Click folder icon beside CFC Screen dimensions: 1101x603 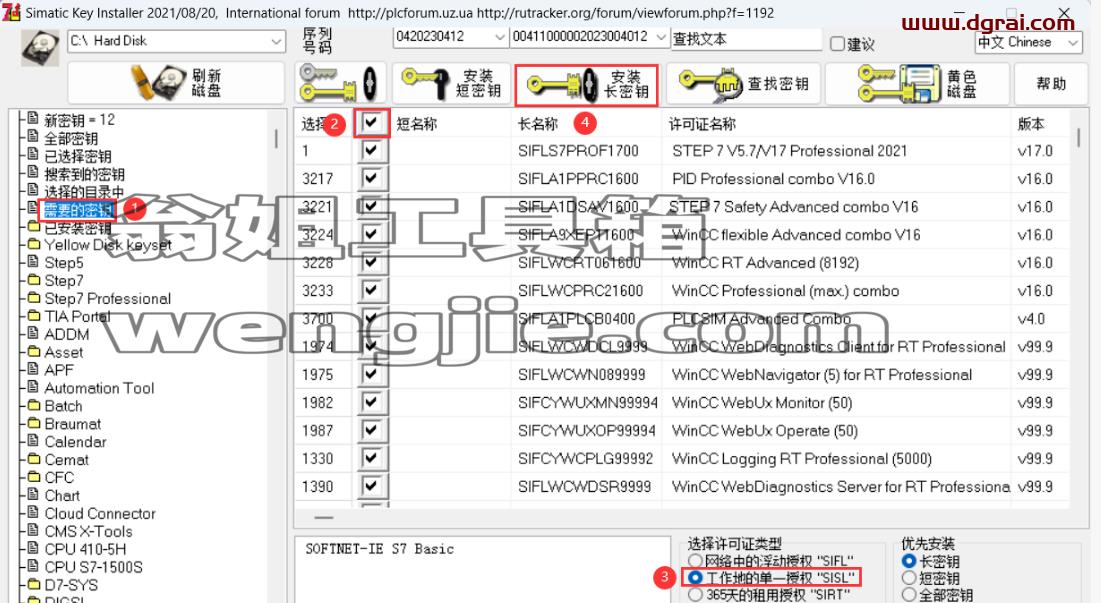[33, 477]
